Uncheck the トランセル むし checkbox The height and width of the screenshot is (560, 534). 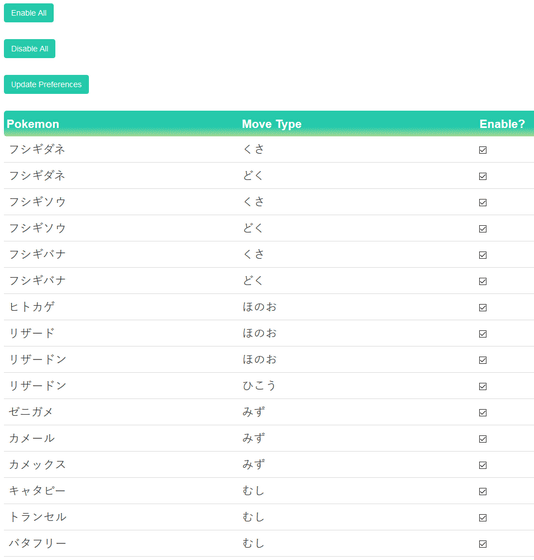483,518
